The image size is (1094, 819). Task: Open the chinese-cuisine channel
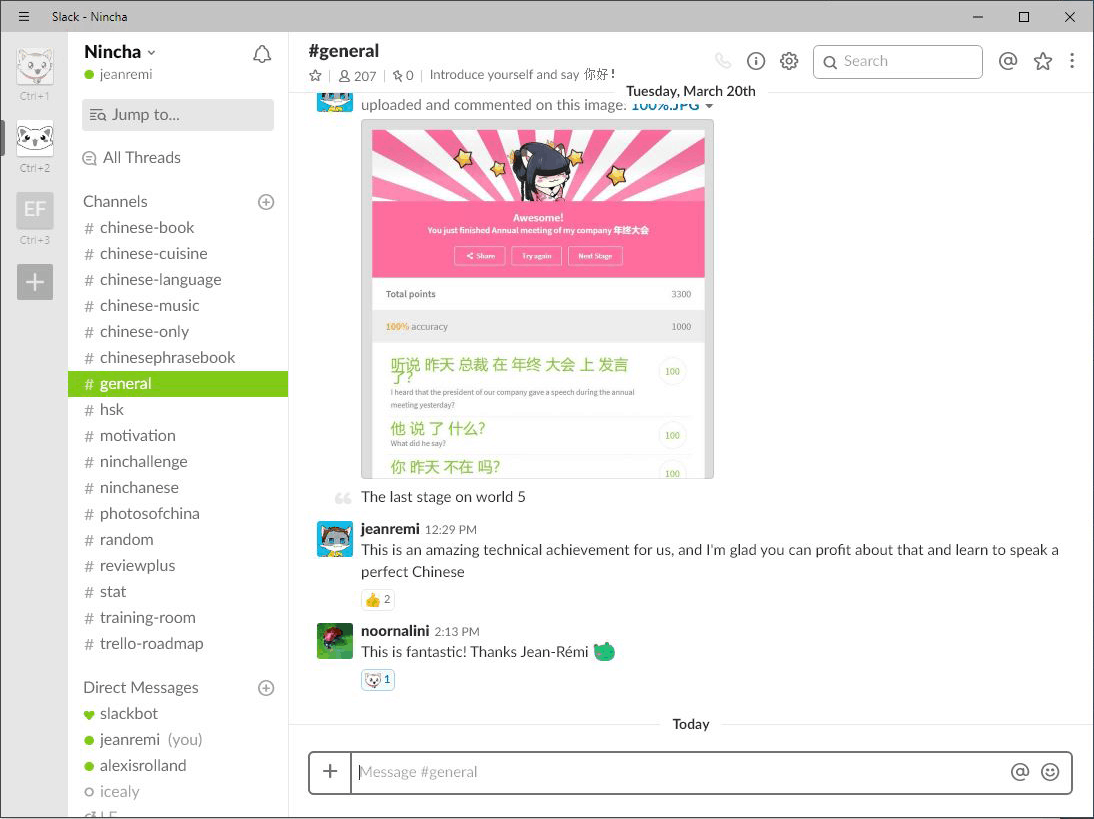tap(178, 253)
